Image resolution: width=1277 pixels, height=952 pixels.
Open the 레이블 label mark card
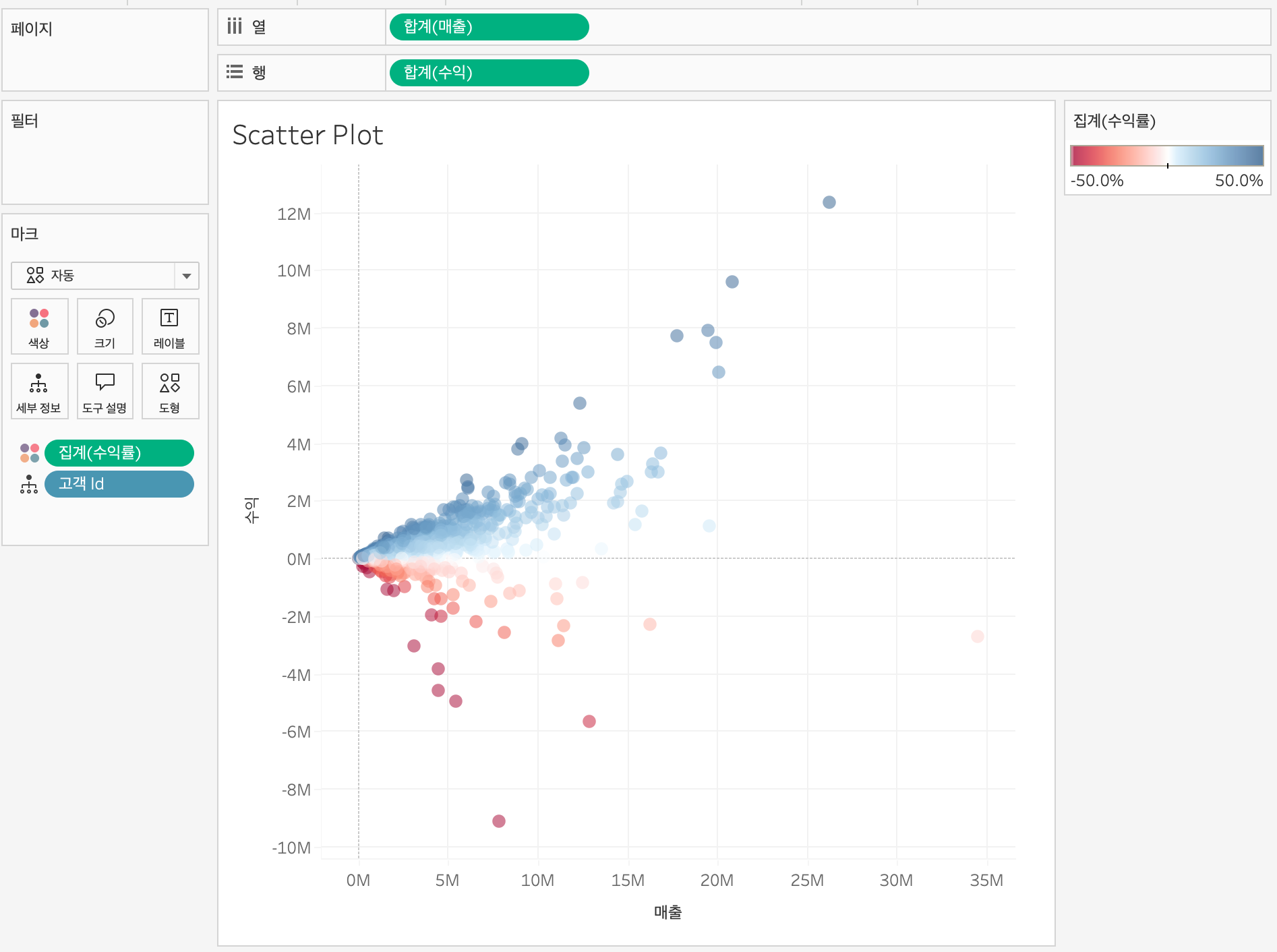point(170,326)
